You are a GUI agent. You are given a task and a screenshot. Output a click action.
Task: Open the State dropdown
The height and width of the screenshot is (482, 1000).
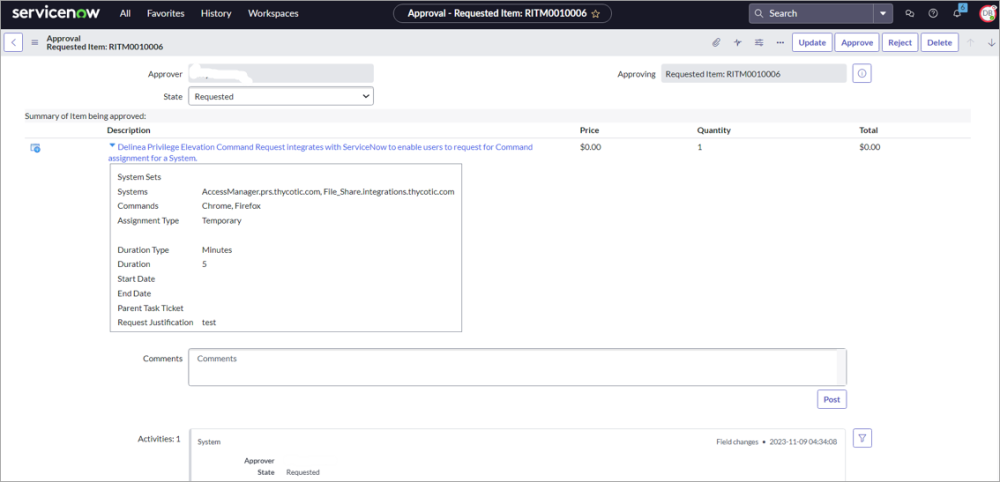tap(280, 97)
